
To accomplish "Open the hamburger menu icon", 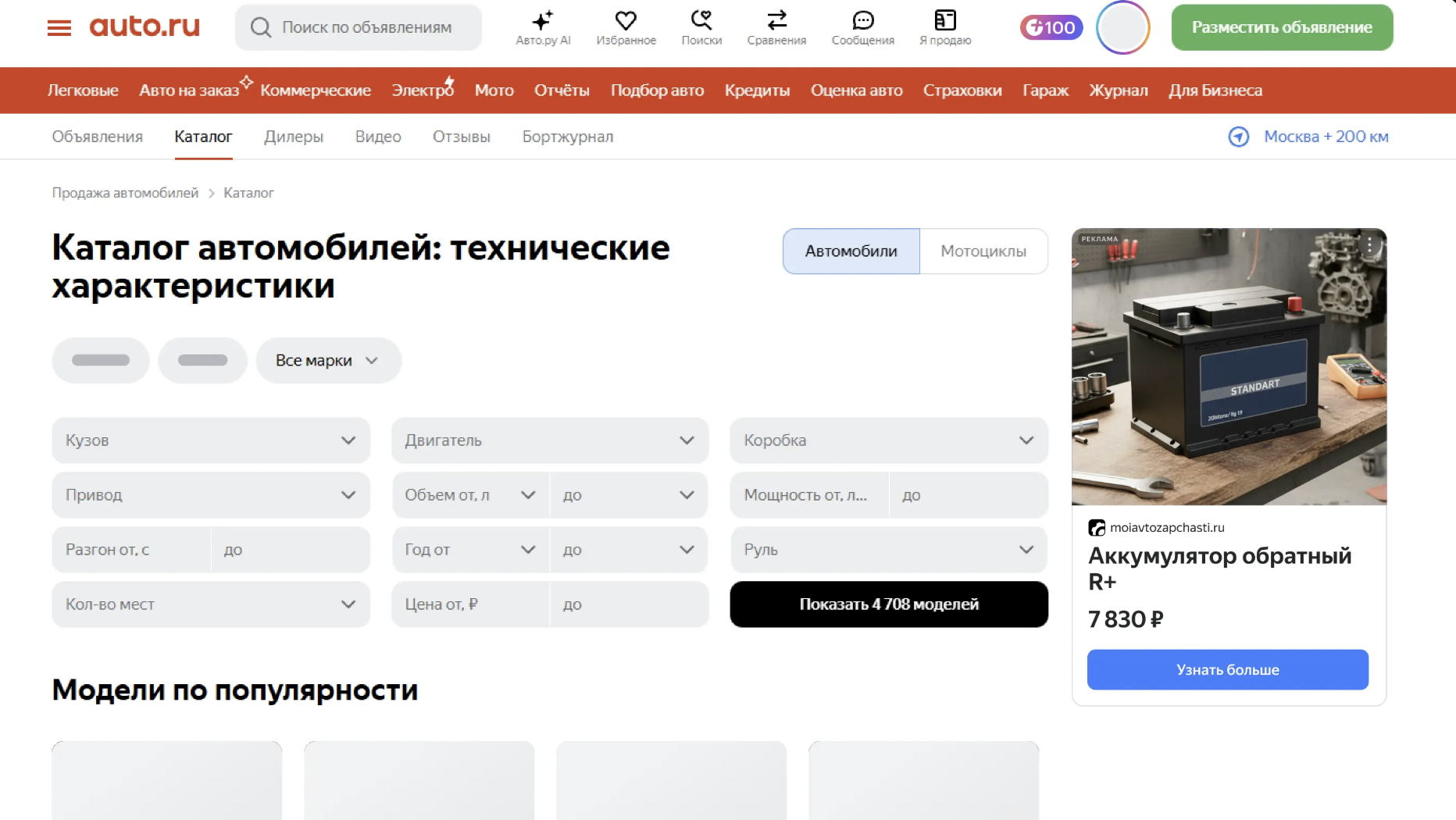I will coord(59,28).
